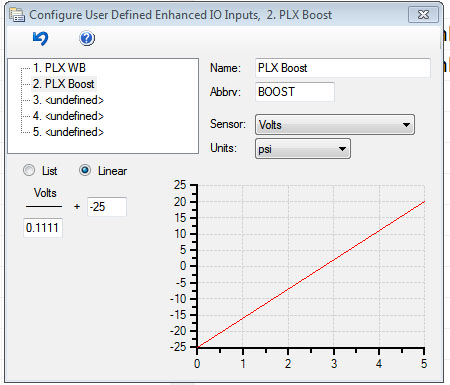450x385 pixels.
Task: Click the Units: label
Action: (x=223, y=148)
